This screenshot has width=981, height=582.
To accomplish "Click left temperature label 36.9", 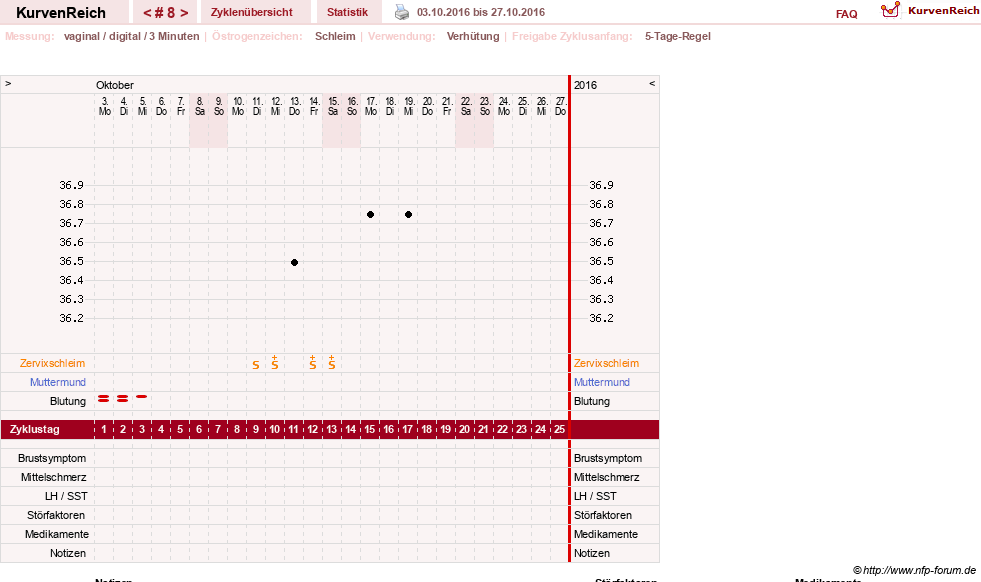I will [x=71, y=185].
